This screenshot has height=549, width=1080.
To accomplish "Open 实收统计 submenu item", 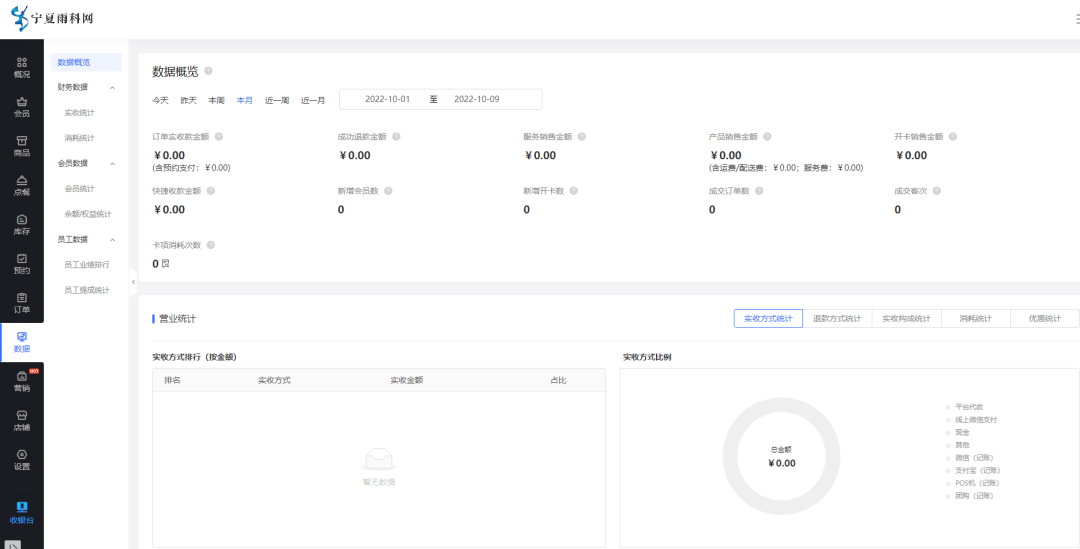I will click(x=79, y=112).
